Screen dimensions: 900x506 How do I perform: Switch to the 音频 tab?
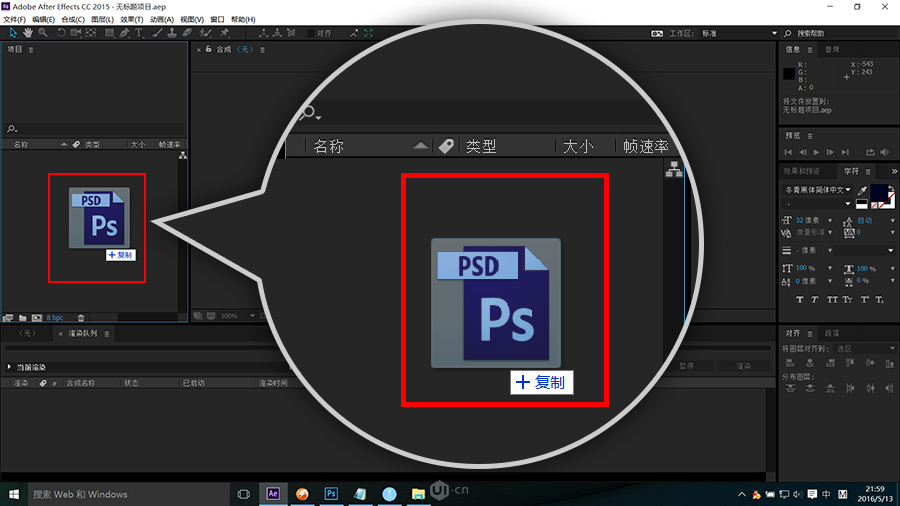[x=832, y=49]
